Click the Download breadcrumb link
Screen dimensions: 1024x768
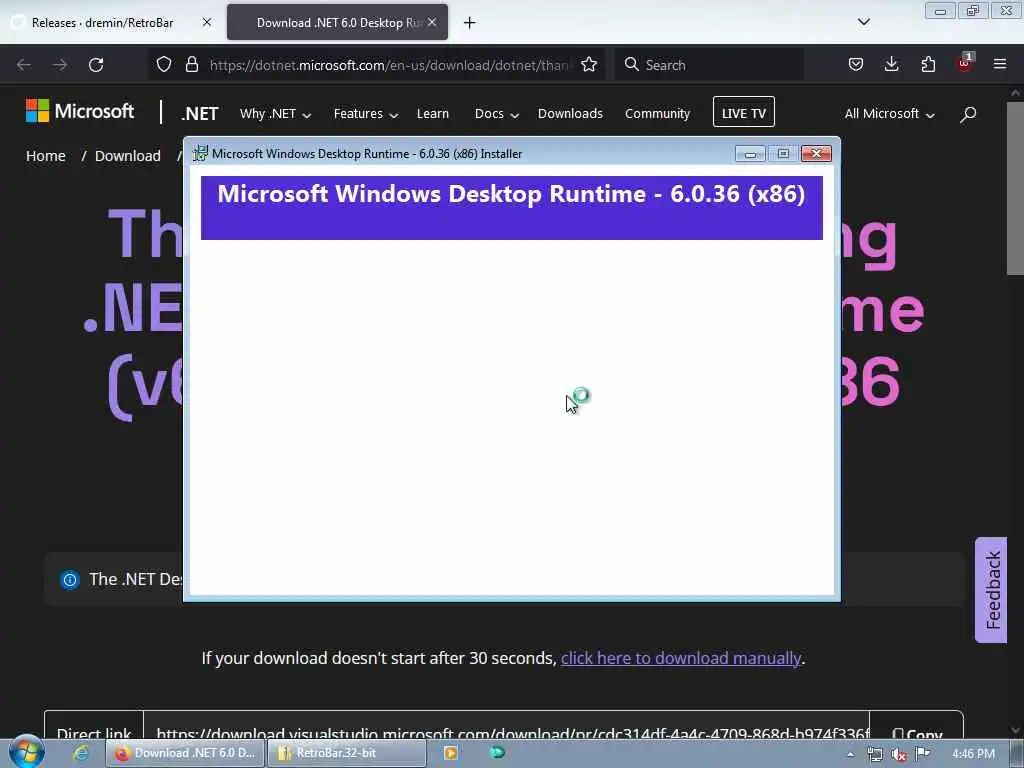127,156
